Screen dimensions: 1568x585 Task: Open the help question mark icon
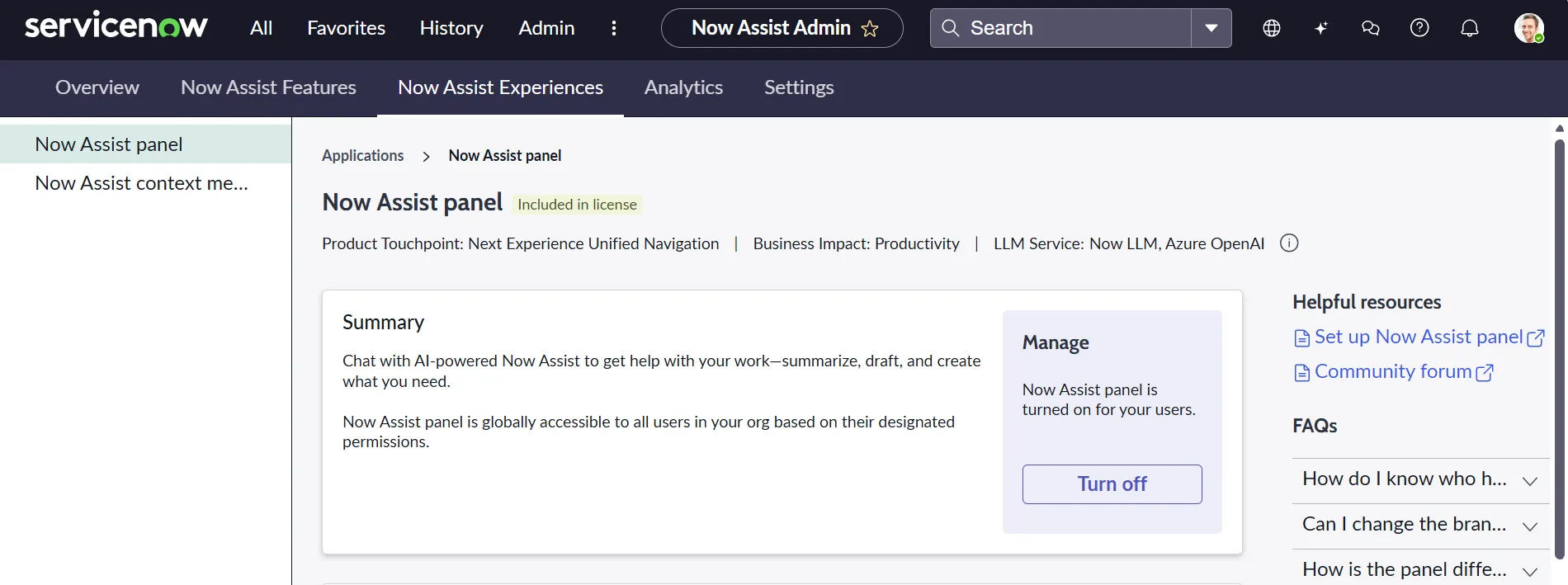click(x=1419, y=28)
